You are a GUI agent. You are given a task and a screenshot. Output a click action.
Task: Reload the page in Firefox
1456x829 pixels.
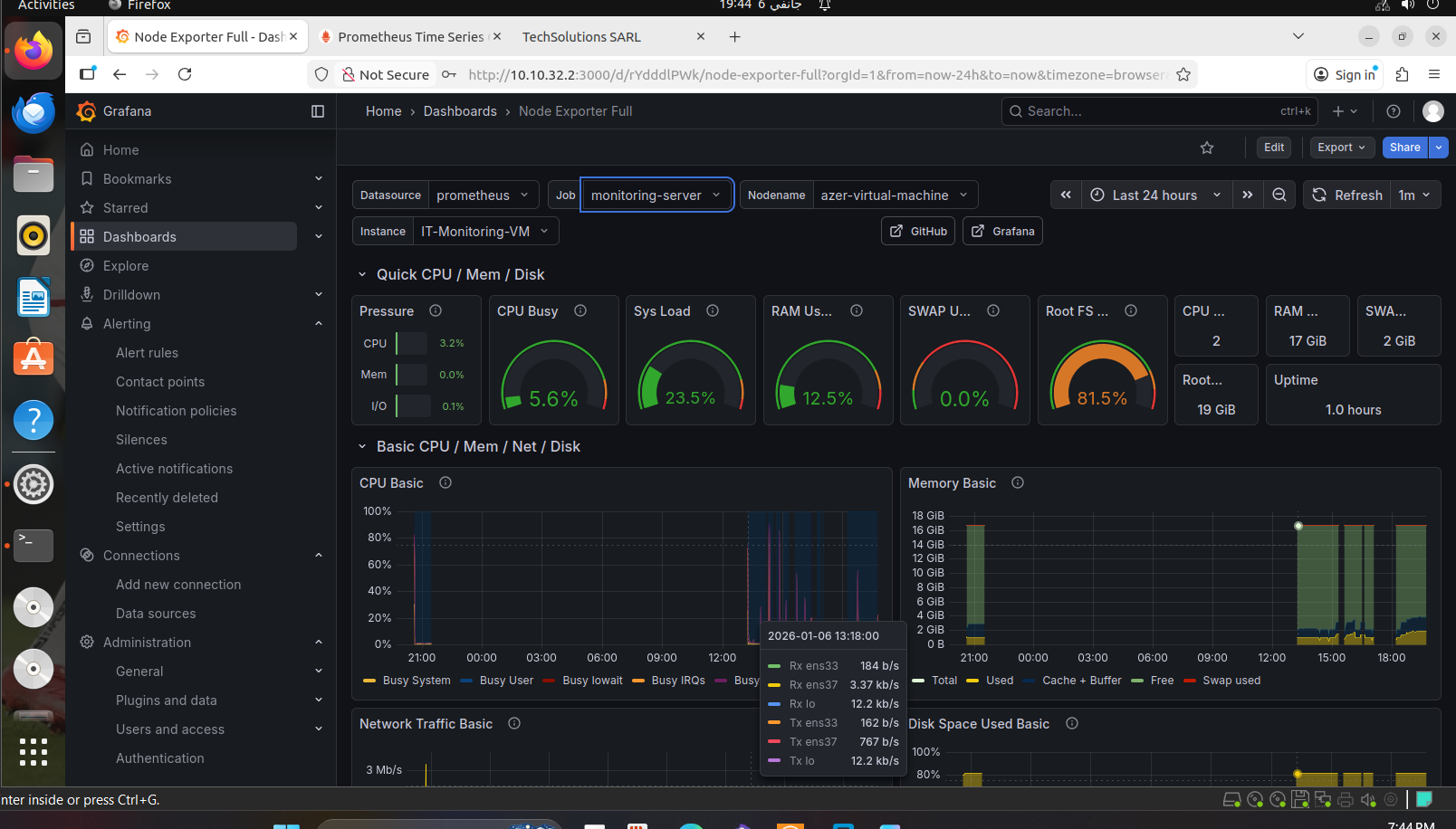[x=185, y=74]
